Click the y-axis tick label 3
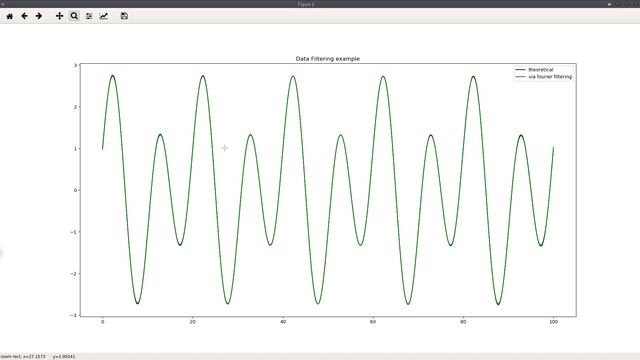Screen dimensions: 640x360 coord(76,65)
